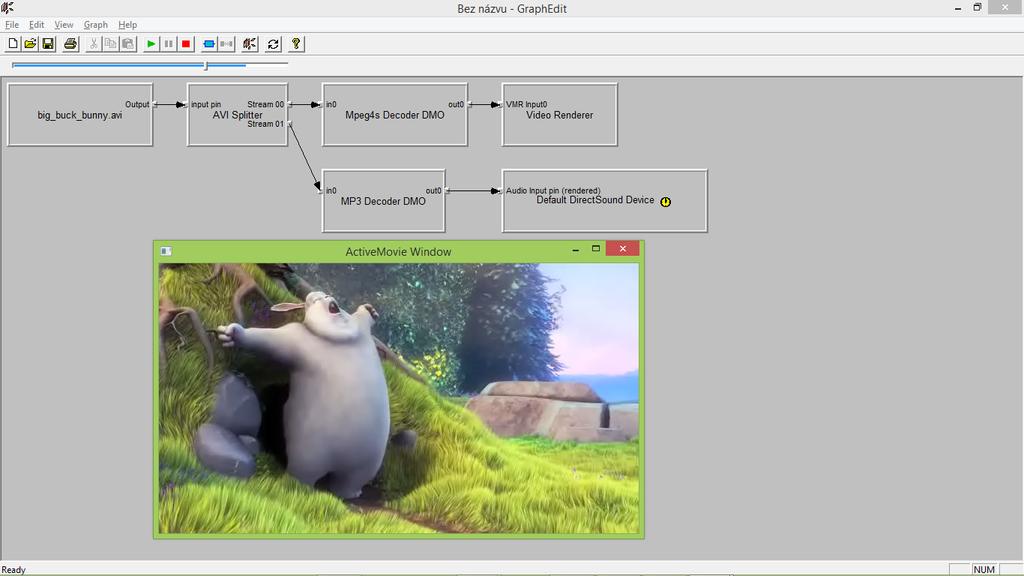
Task: Click the Paste clipboard toolbar icon
Action: pos(128,44)
